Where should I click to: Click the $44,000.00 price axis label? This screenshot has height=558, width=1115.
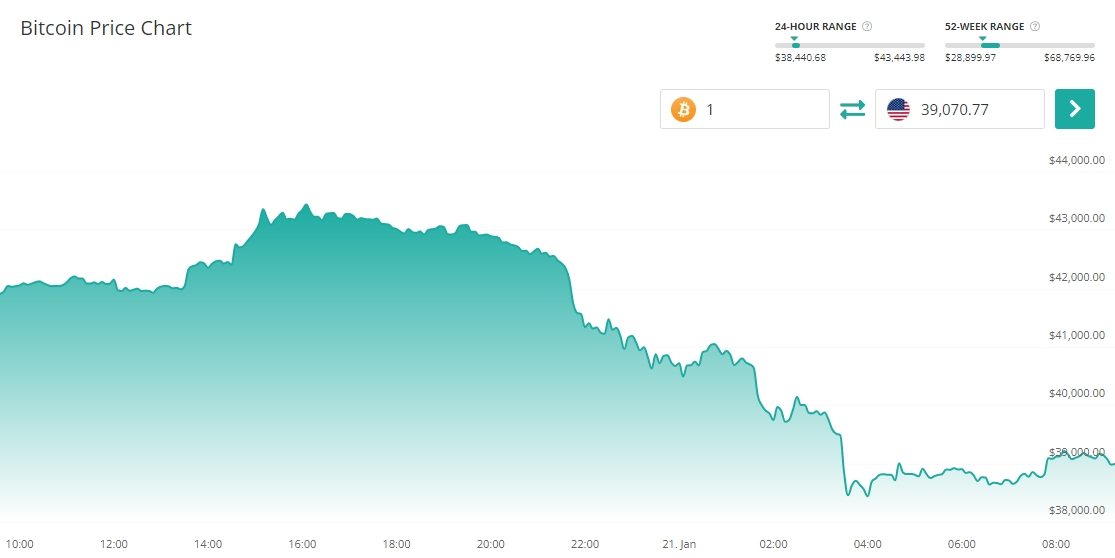(x=1076, y=160)
